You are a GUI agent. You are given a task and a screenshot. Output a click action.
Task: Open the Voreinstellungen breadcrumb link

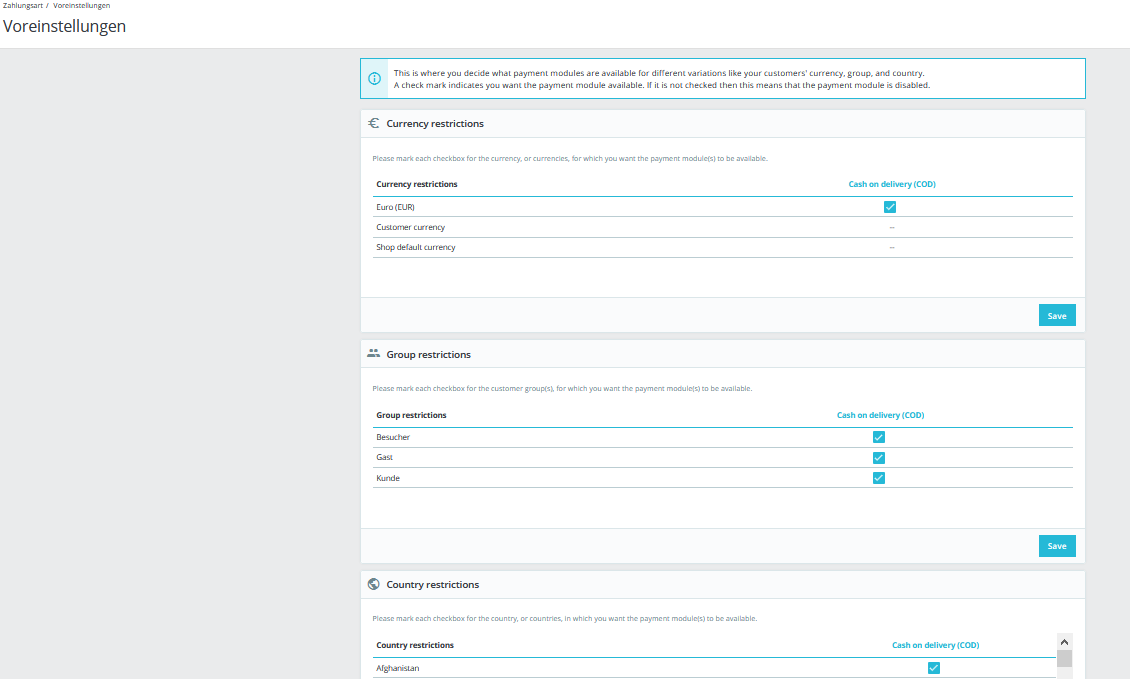pyautogui.click(x=81, y=5)
